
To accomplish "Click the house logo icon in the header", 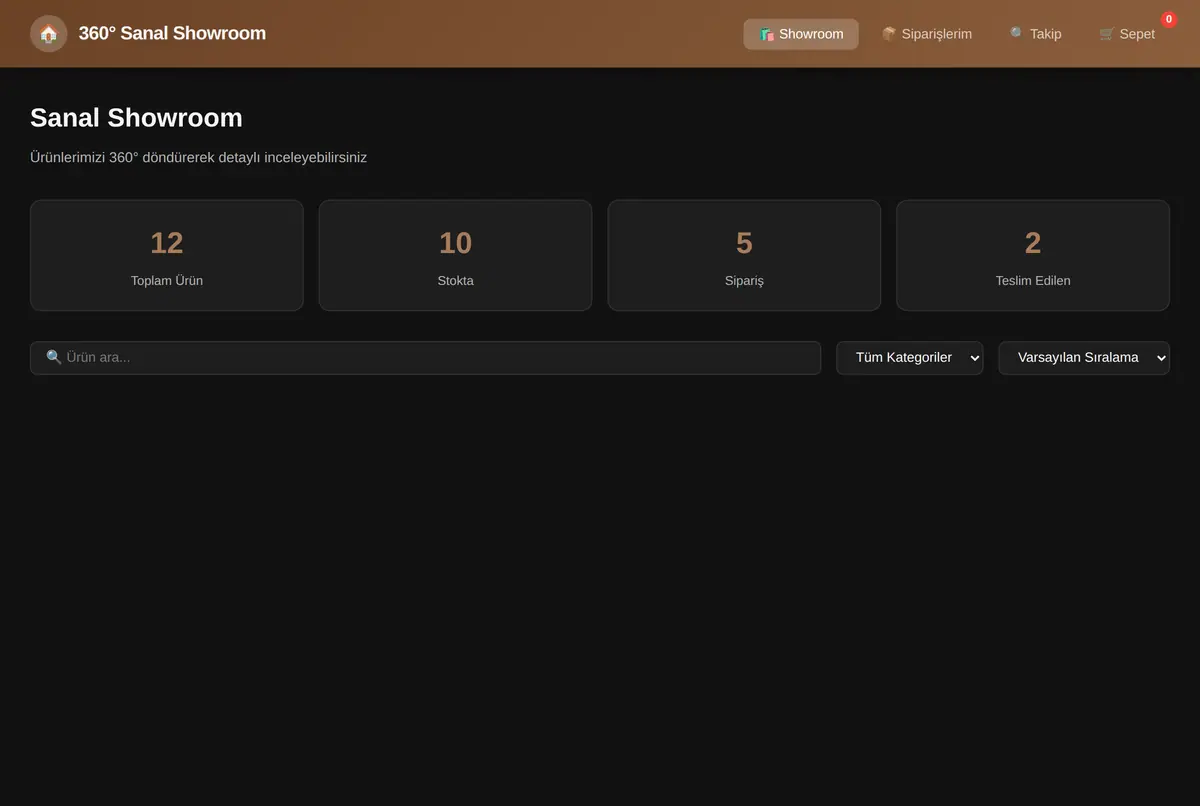I will (48, 34).
